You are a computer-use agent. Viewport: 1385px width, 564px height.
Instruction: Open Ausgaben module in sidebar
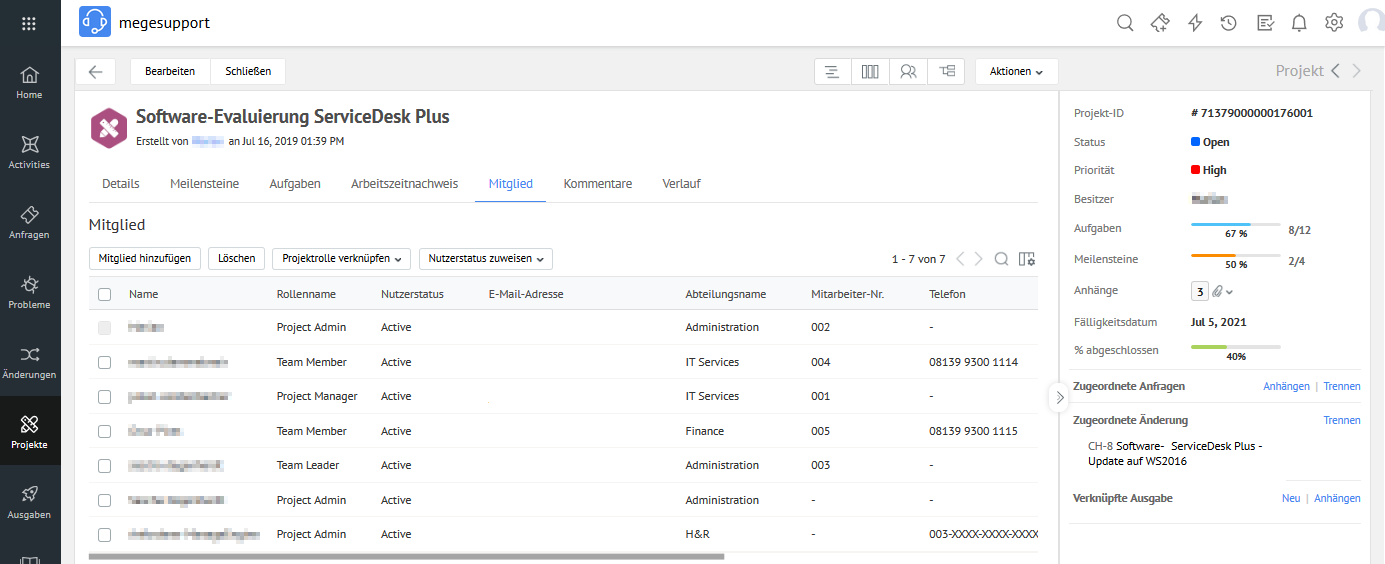tap(30, 503)
